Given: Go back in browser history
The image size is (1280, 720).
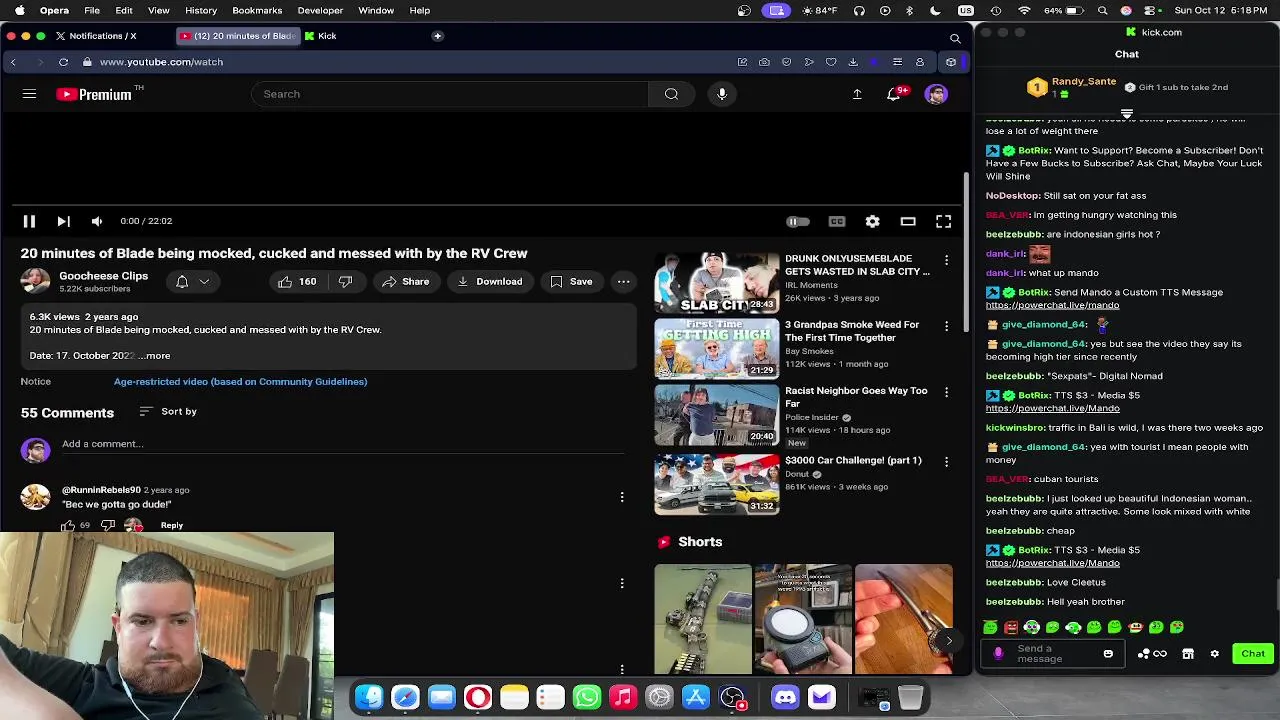Looking at the screenshot, I should [x=13, y=62].
